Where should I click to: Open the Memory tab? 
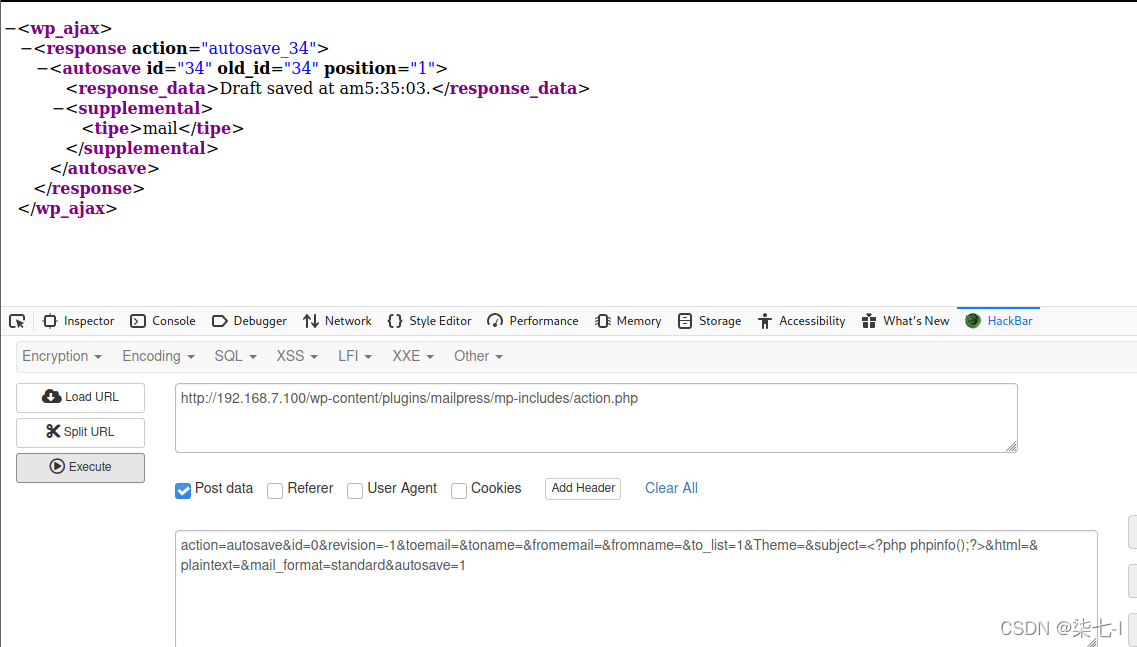628,321
